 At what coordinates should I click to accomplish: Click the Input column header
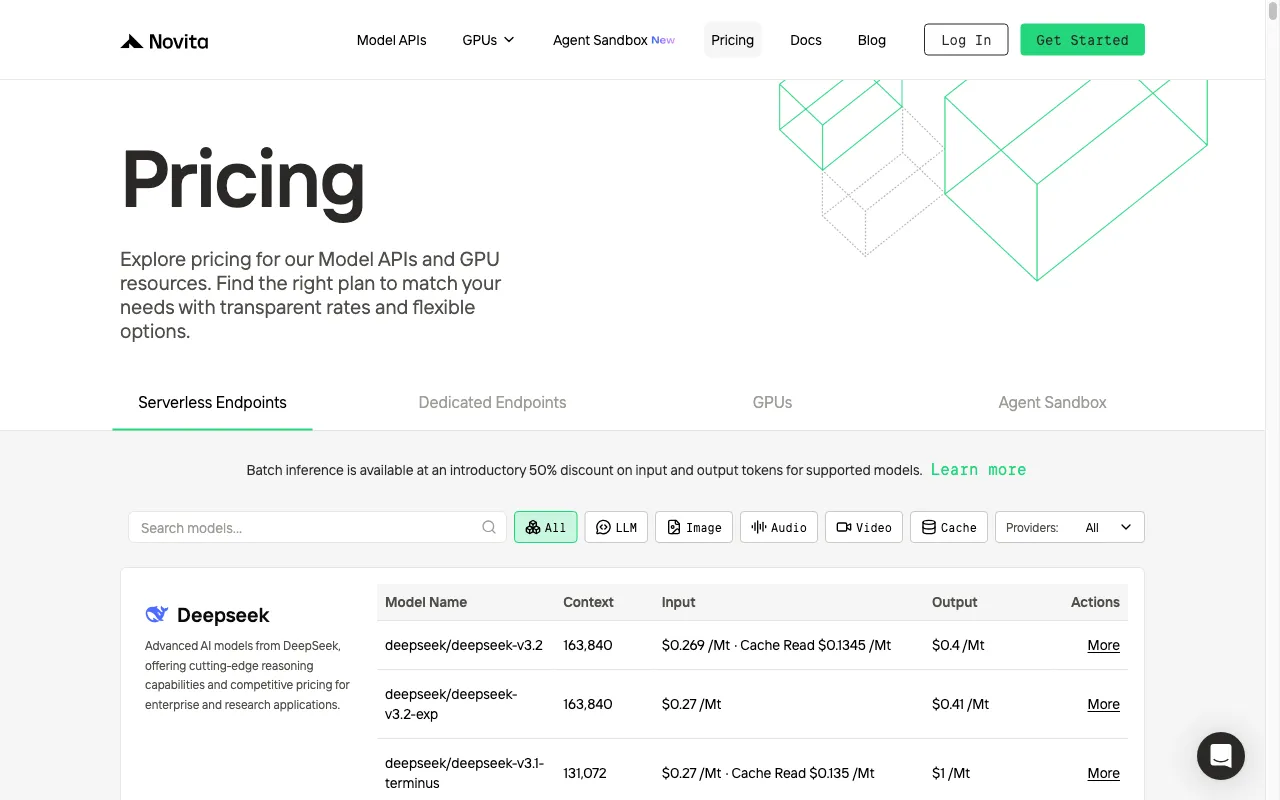click(x=678, y=602)
